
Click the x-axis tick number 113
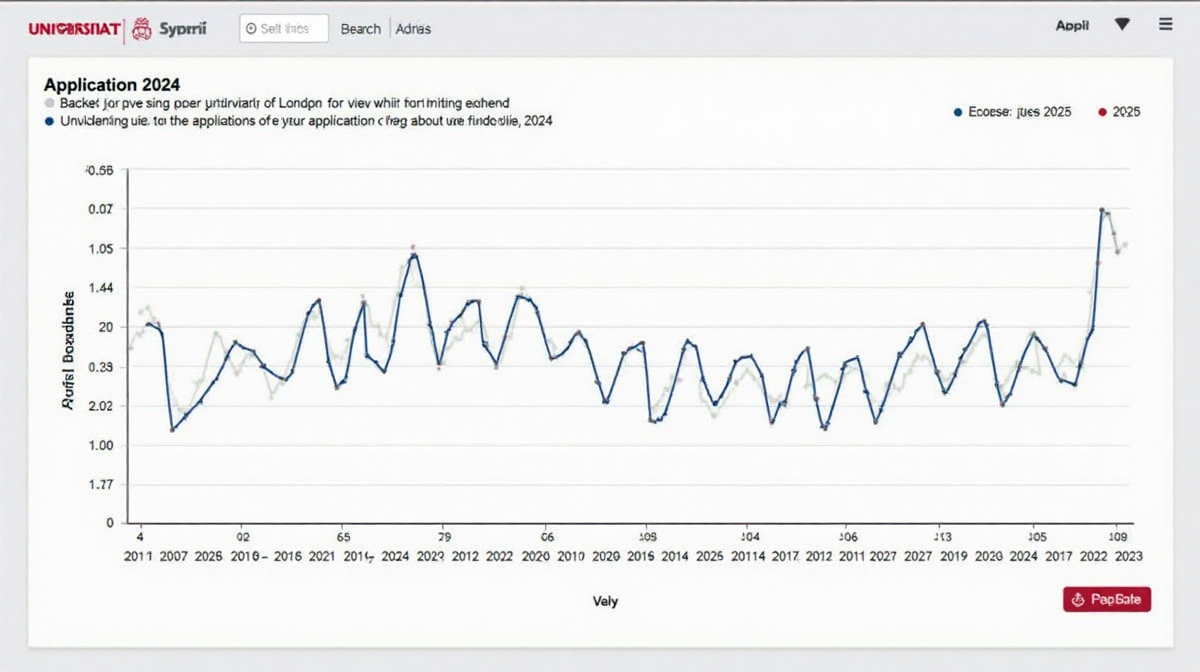tap(941, 536)
